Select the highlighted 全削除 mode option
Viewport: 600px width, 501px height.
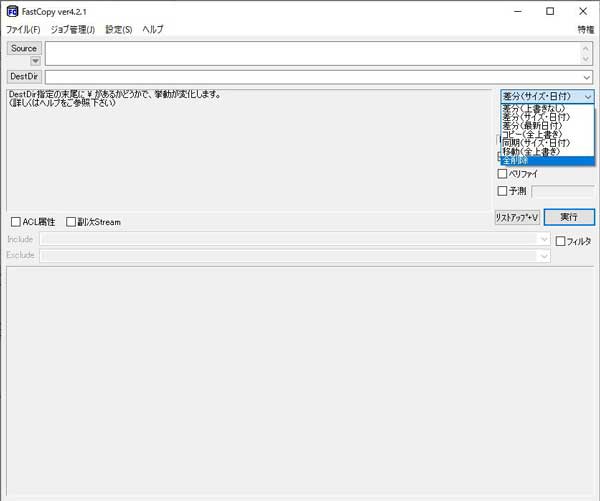pos(547,161)
